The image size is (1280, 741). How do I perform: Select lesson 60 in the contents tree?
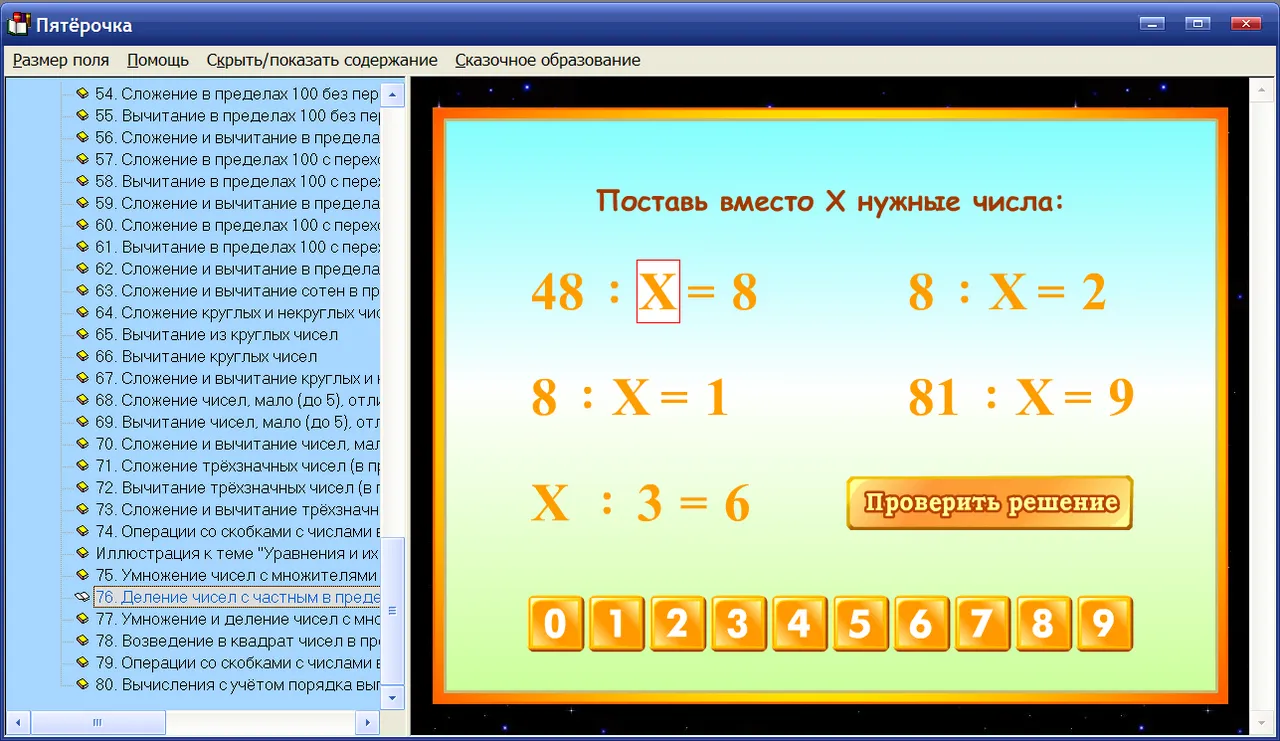click(x=237, y=225)
